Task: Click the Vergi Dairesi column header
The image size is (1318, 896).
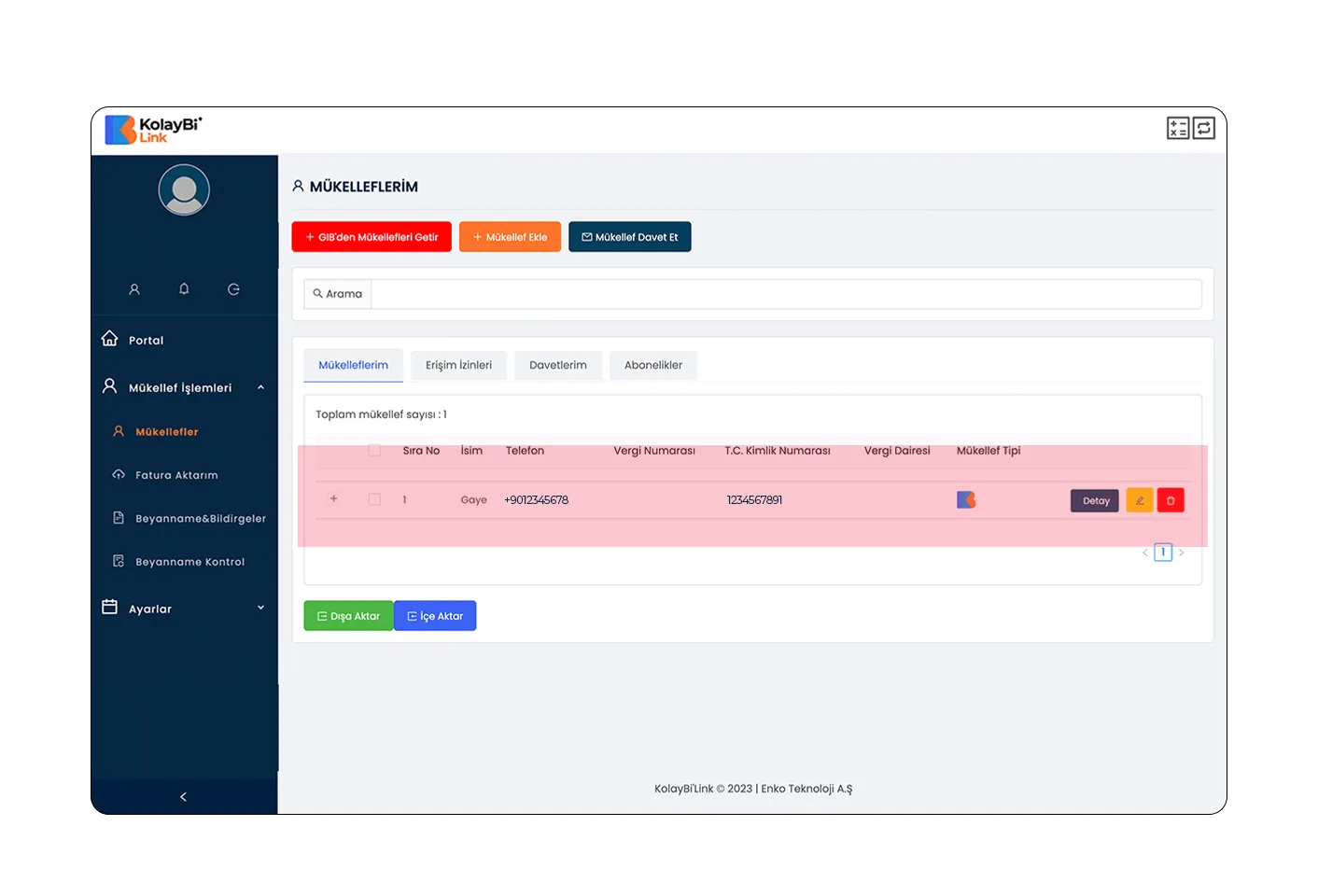Action: click(897, 451)
